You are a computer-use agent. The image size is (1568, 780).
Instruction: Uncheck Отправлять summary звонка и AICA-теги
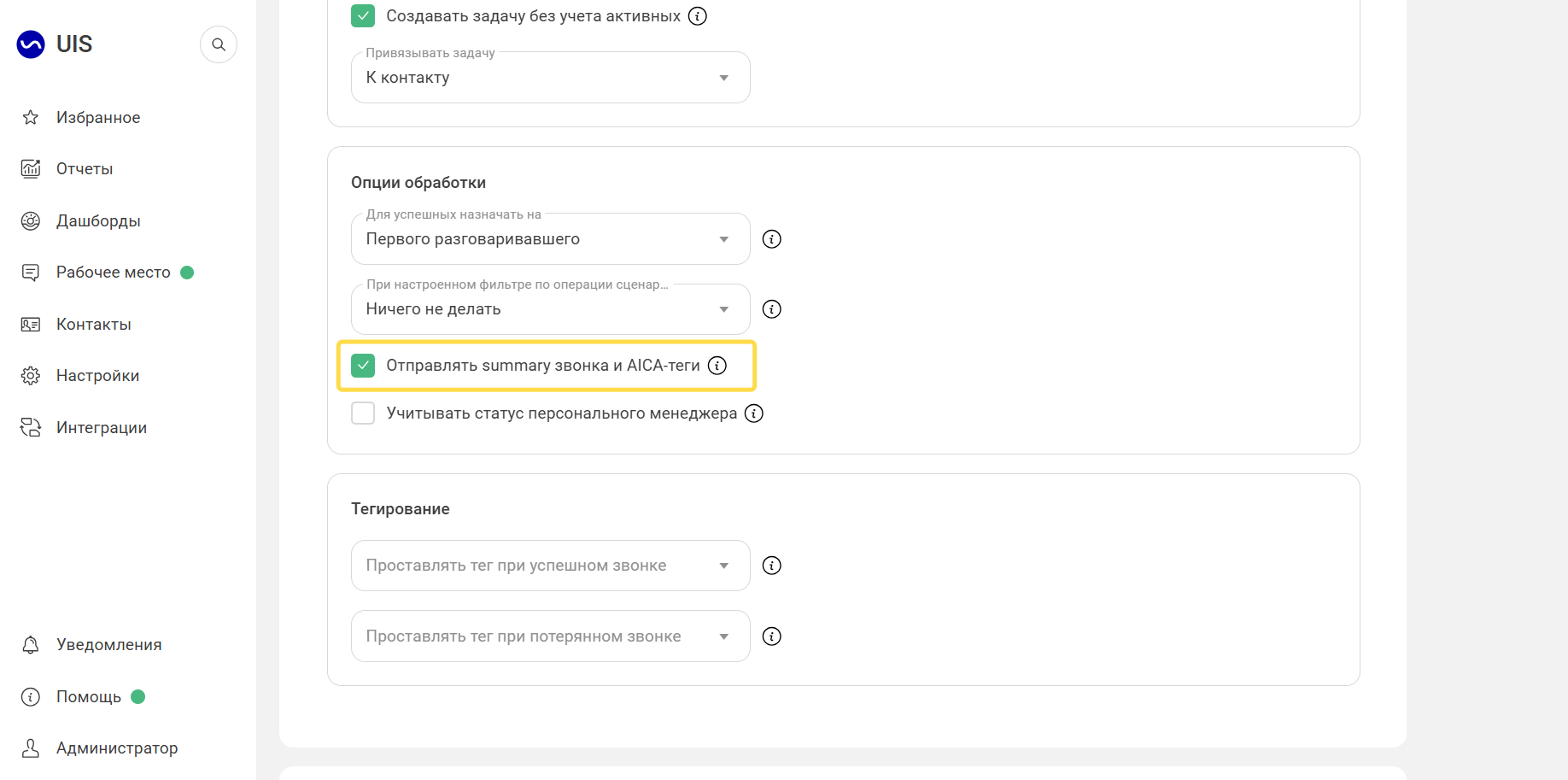pos(363,366)
